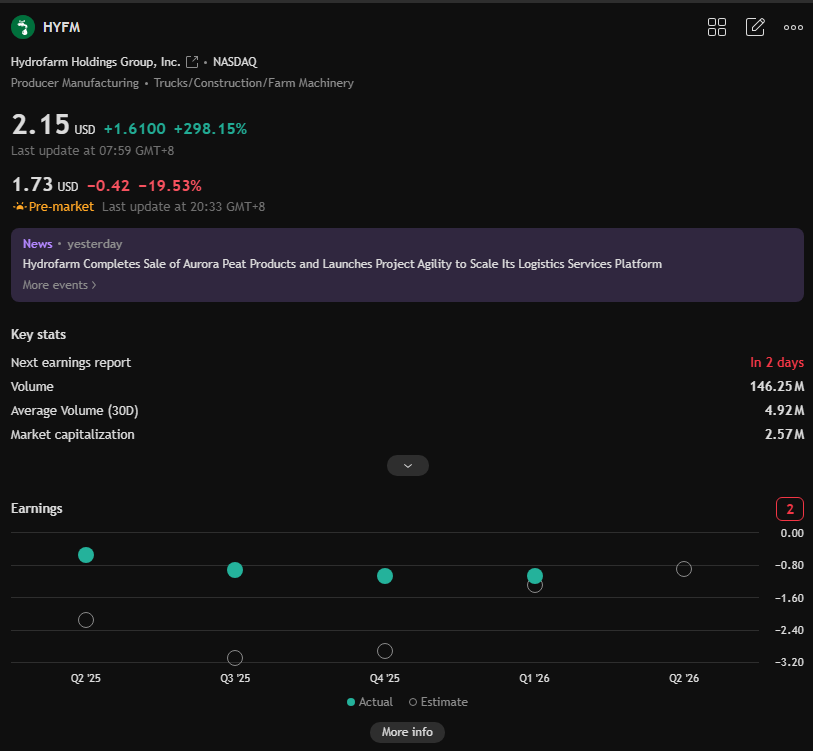Open the three-dots more options menu
This screenshot has height=751, width=813.
(793, 27)
